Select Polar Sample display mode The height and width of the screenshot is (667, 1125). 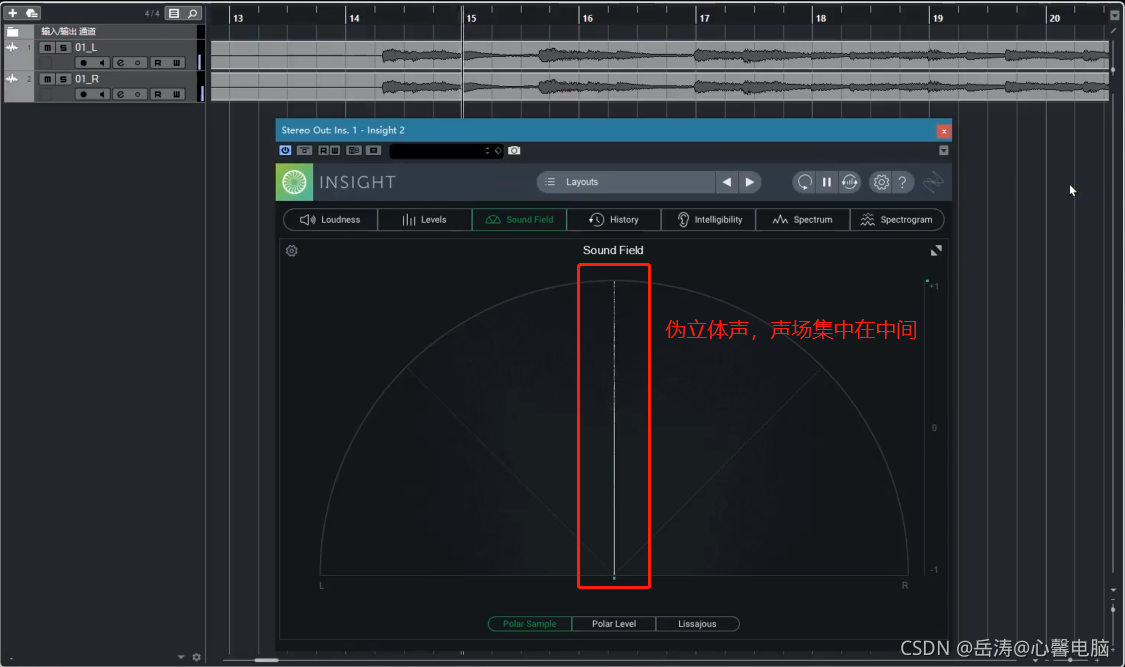point(529,624)
